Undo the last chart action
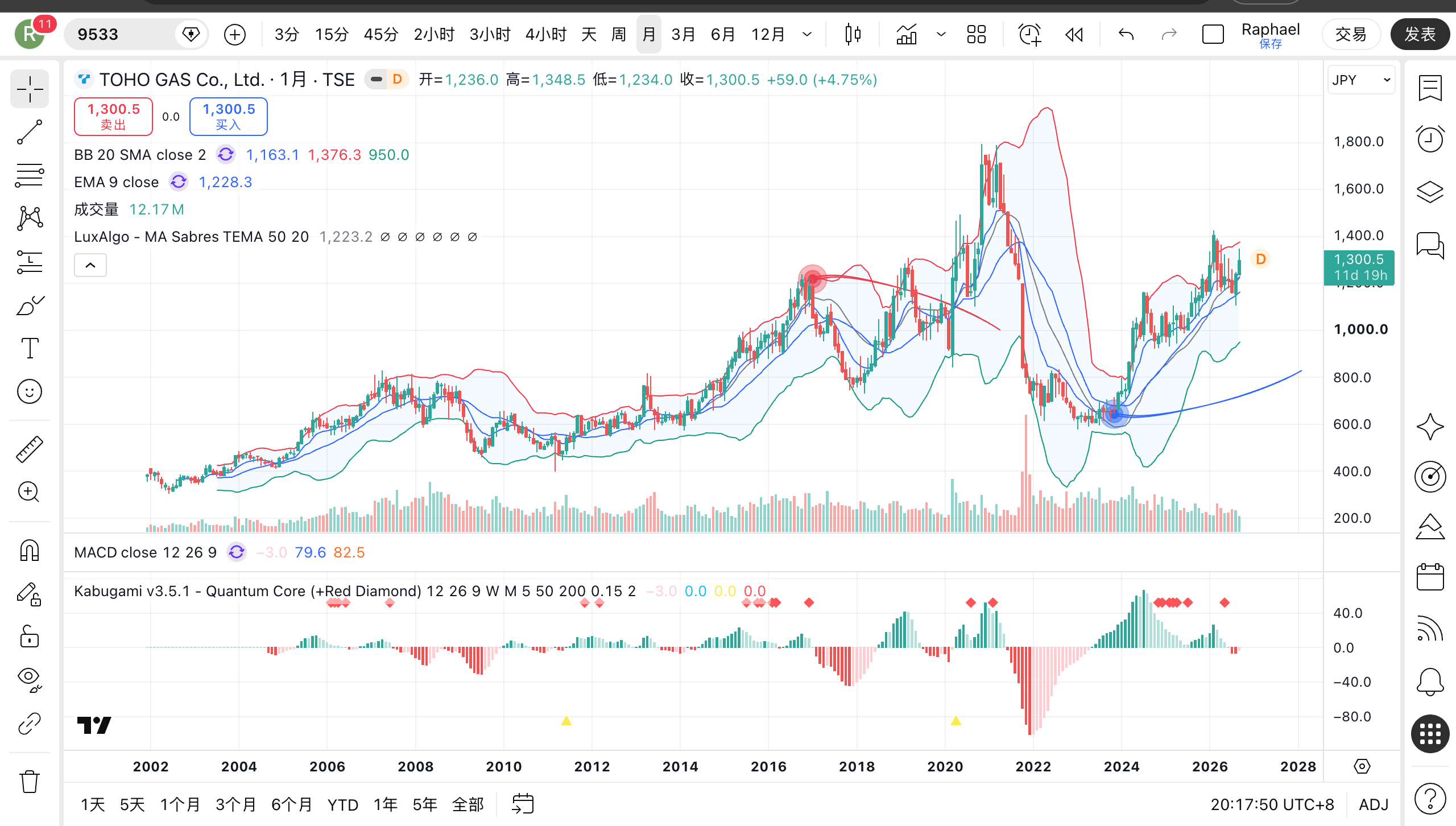The image size is (1456, 826). (x=1126, y=35)
